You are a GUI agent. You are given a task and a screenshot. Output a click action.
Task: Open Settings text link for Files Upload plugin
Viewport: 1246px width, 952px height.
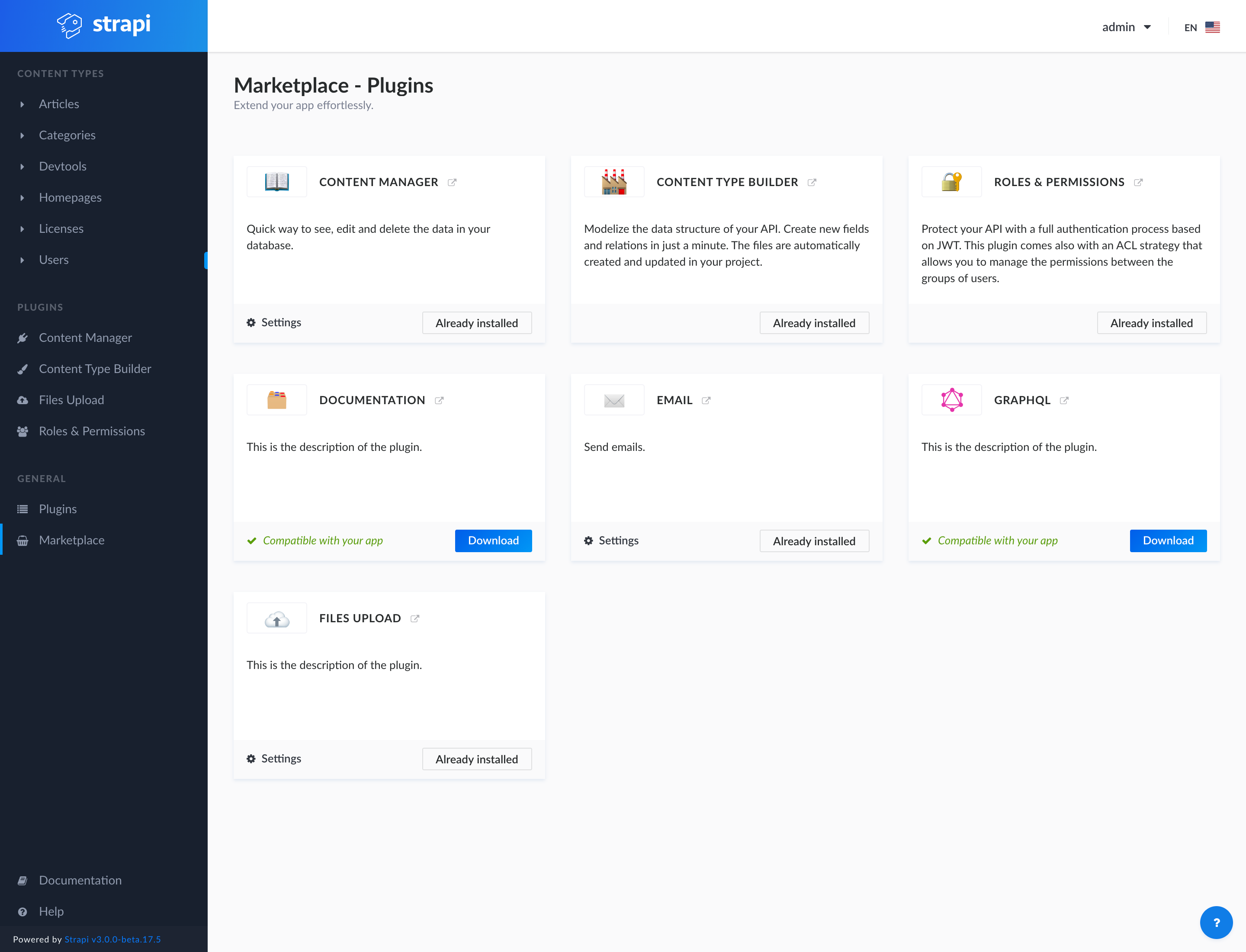pyautogui.click(x=281, y=759)
